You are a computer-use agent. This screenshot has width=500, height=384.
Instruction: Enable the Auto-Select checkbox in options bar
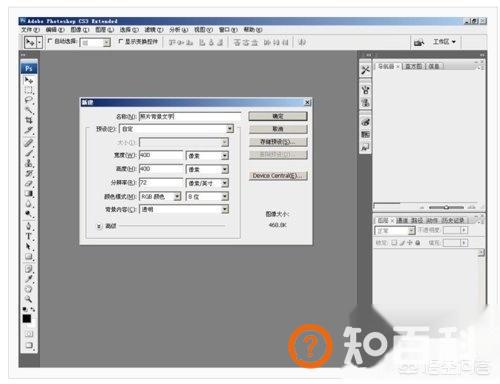[50, 41]
